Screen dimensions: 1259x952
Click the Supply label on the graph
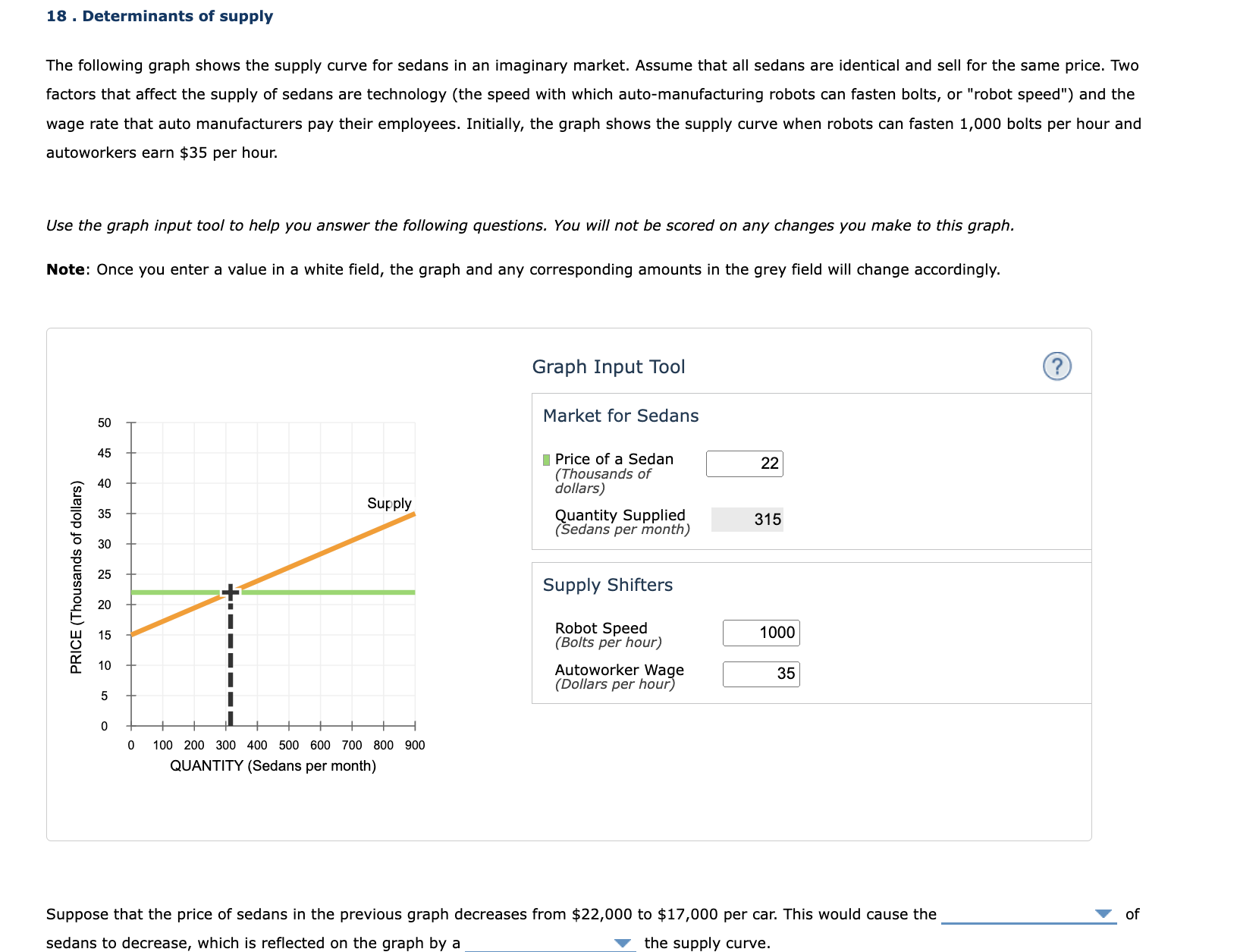(389, 503)
